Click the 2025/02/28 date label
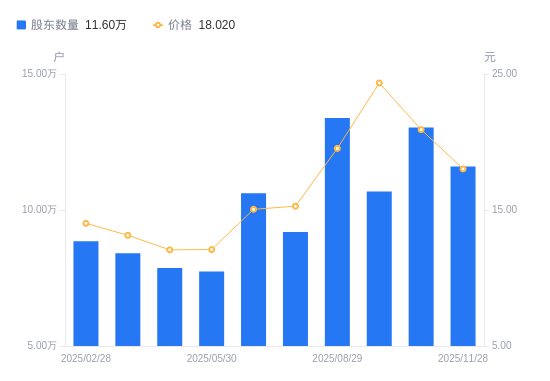This screenshot has height=381, width=550. 86,358
